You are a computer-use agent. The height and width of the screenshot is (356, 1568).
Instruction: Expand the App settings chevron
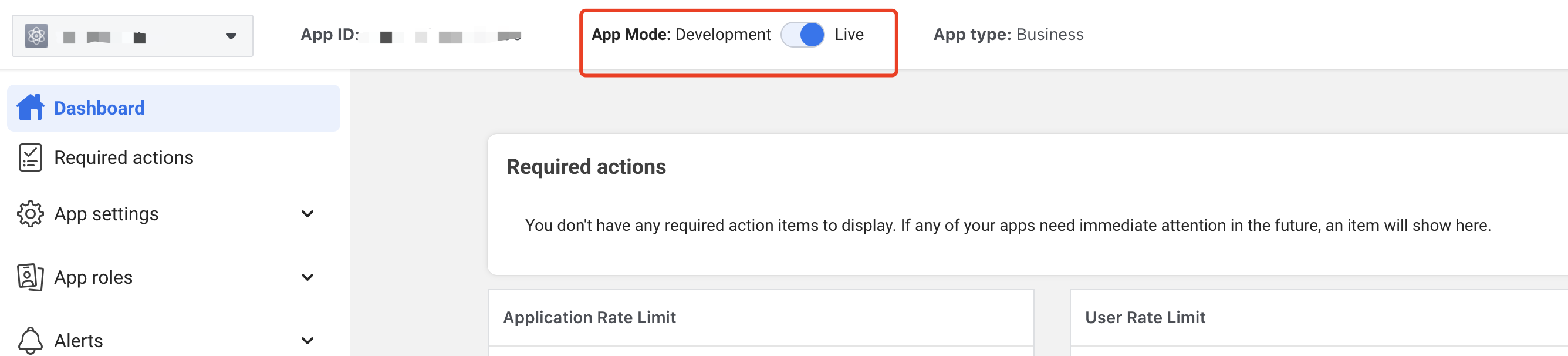(x=307, y=214)
